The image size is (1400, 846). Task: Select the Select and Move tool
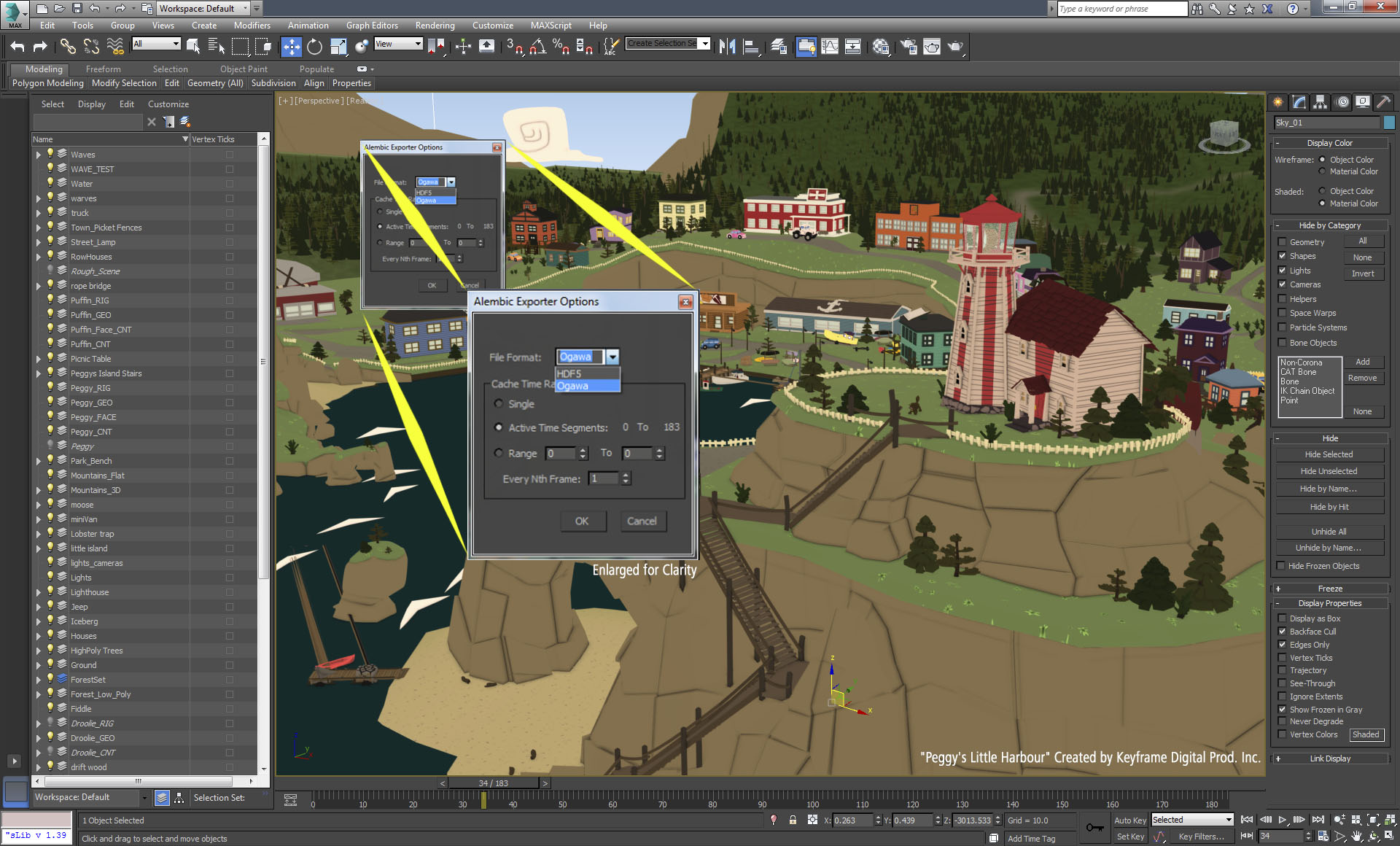point(292,46)
